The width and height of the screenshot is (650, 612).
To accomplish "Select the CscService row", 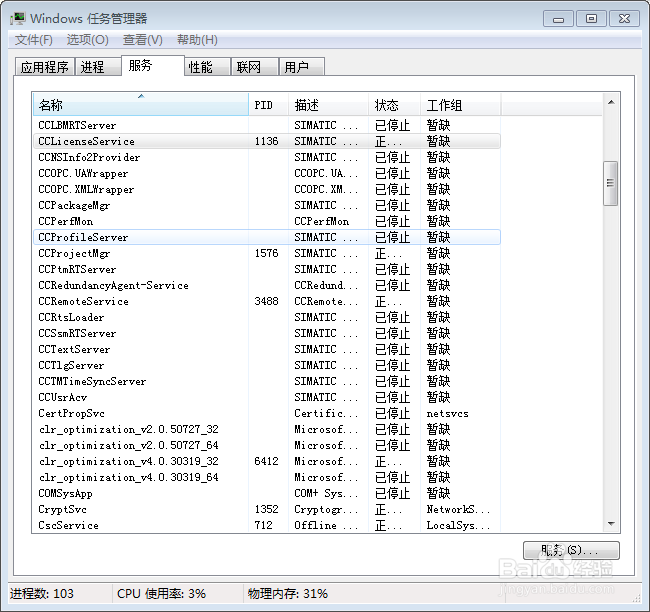I will click(267, 525).
